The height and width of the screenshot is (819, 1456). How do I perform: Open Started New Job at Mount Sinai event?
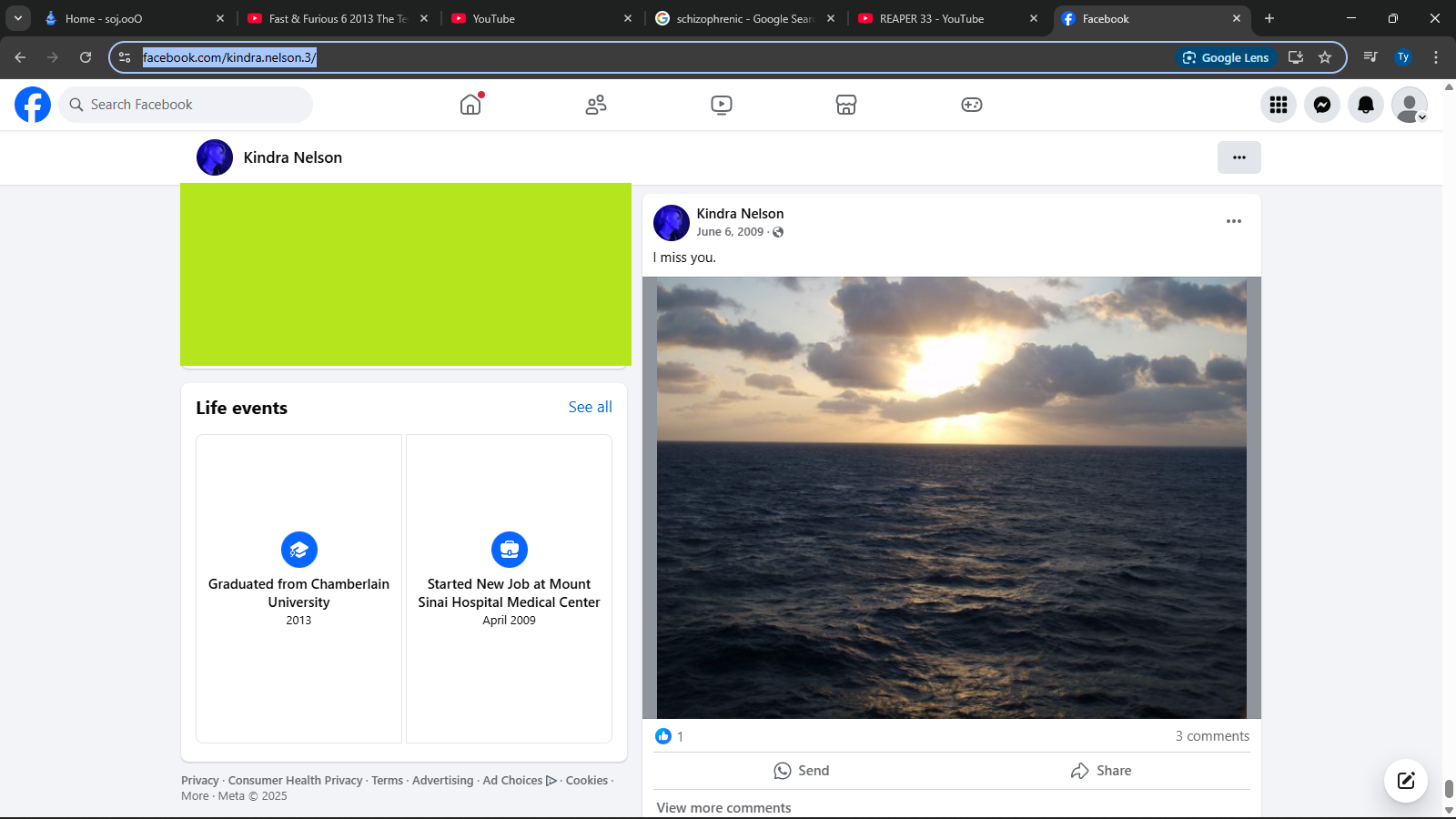tap(509, 589)
